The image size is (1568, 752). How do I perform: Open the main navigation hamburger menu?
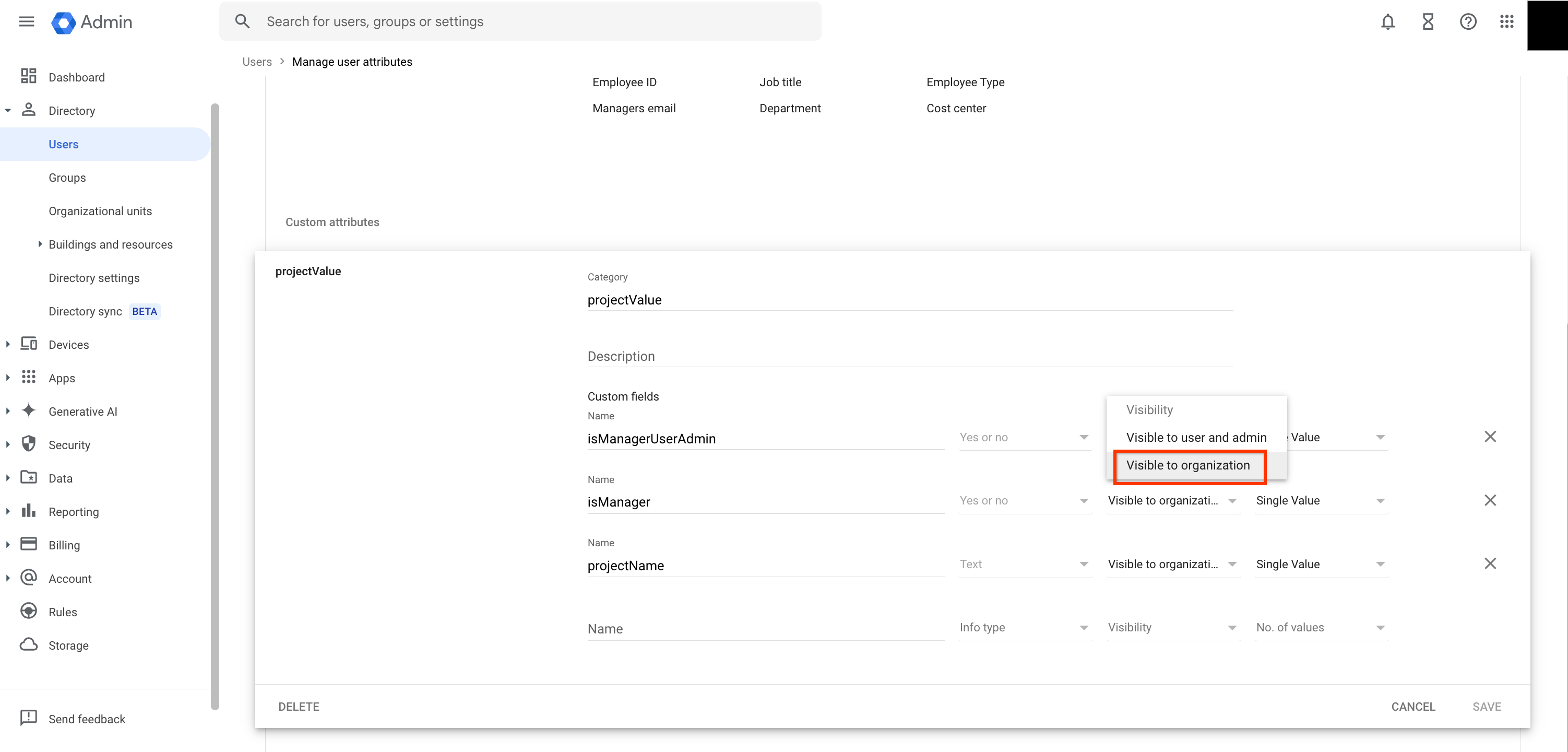(x=26, y=21)
